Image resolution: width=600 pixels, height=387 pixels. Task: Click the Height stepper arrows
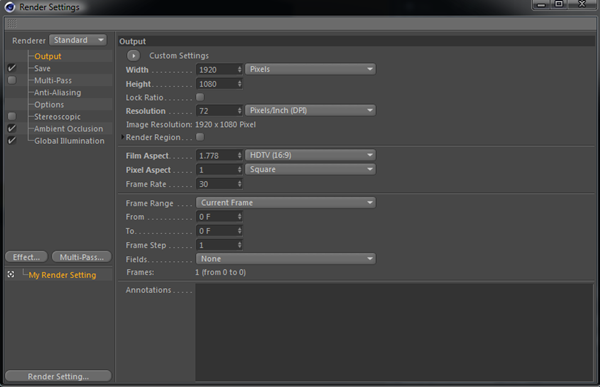click(240, 84)
